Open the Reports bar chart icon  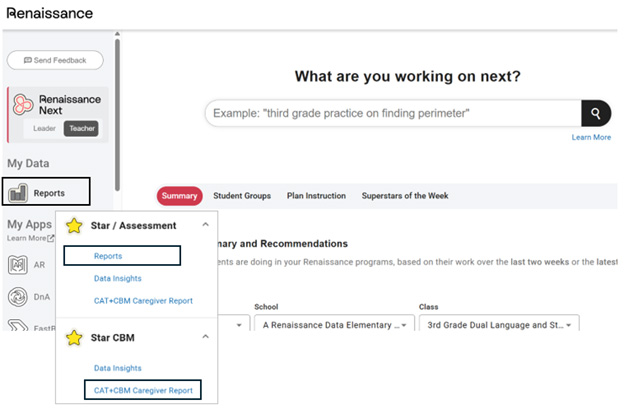tap(18, 193)
